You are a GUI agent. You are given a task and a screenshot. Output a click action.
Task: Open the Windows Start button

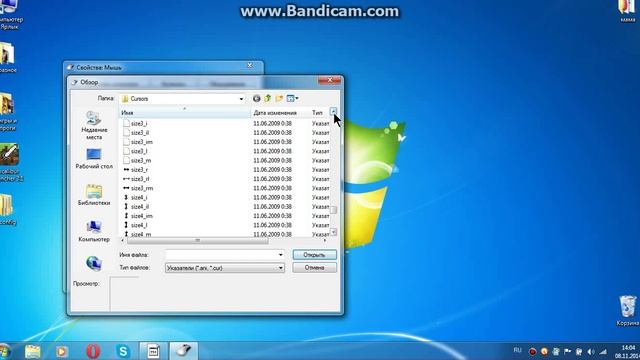[x=4, y=351]
